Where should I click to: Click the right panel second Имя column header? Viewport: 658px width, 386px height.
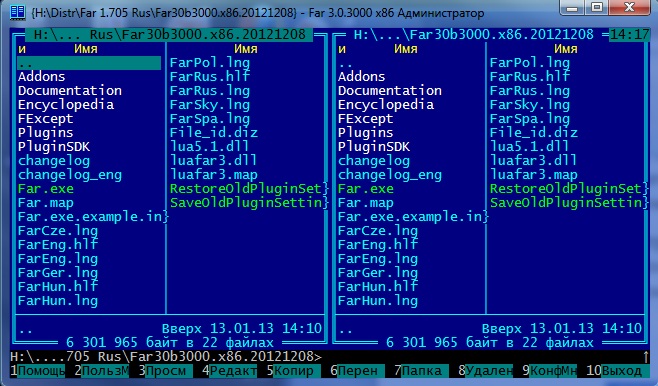(x=565, y=49)
